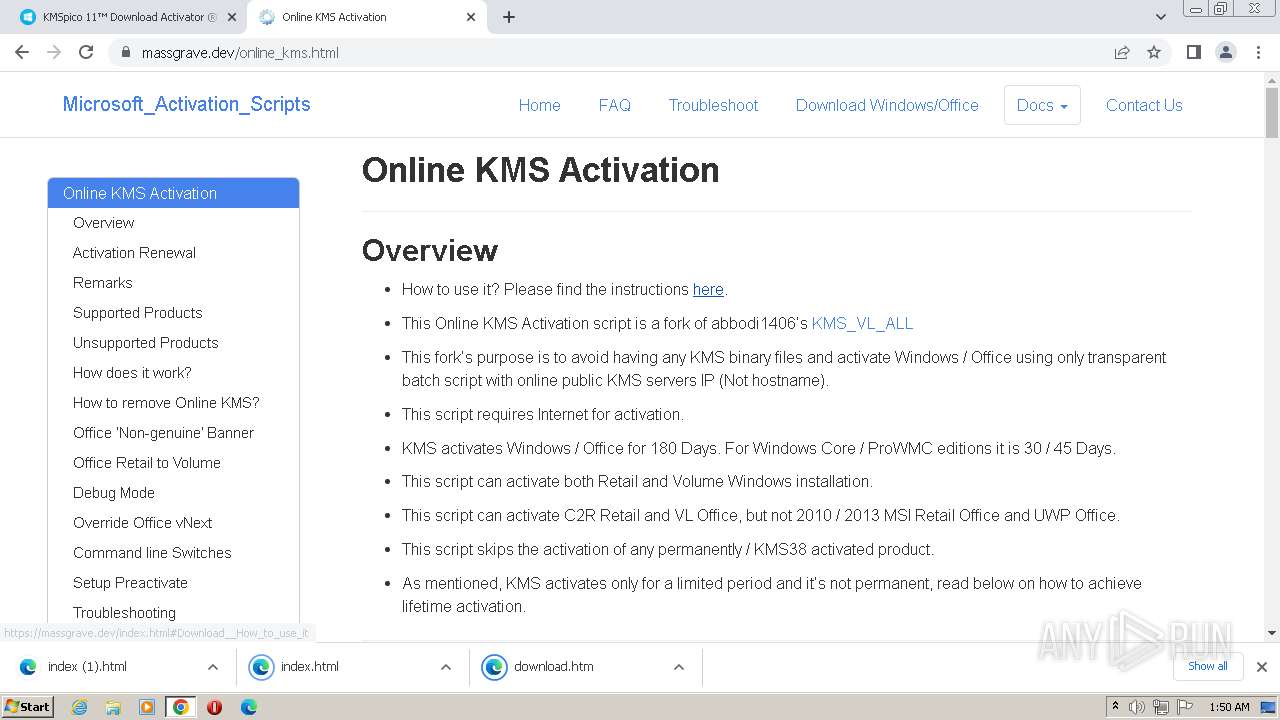Open the tab search chevron
The width and height of the screenshot is (1280, 720).
1161,17
